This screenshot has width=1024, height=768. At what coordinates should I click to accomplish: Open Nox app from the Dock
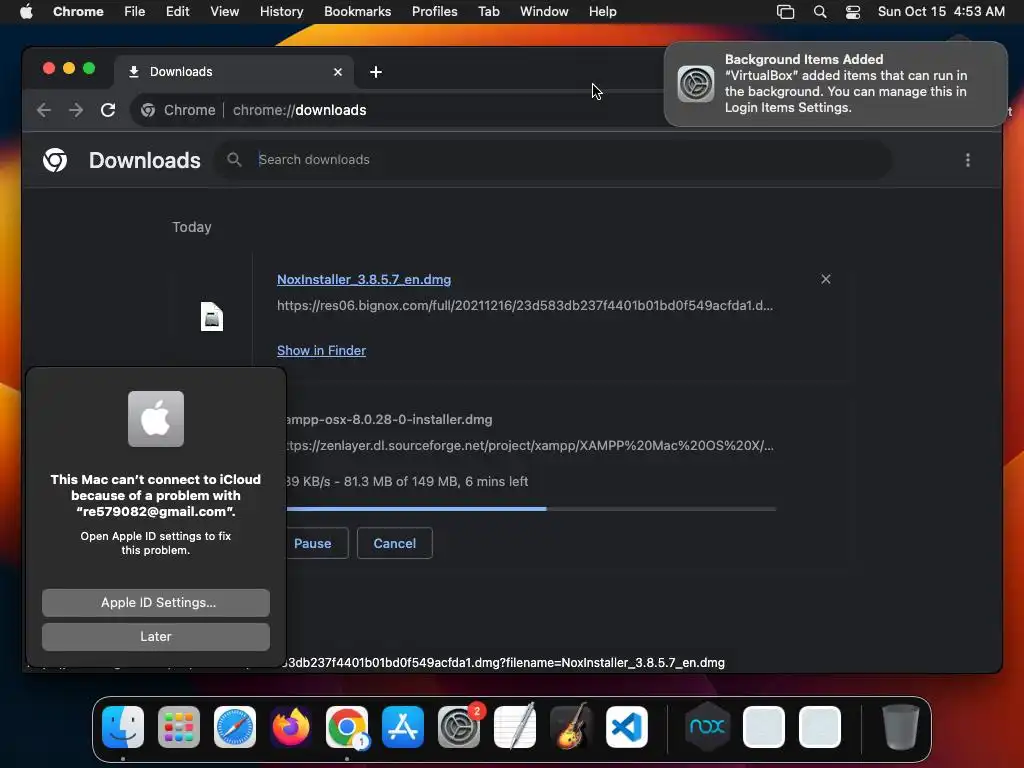[x=707, y=727]
